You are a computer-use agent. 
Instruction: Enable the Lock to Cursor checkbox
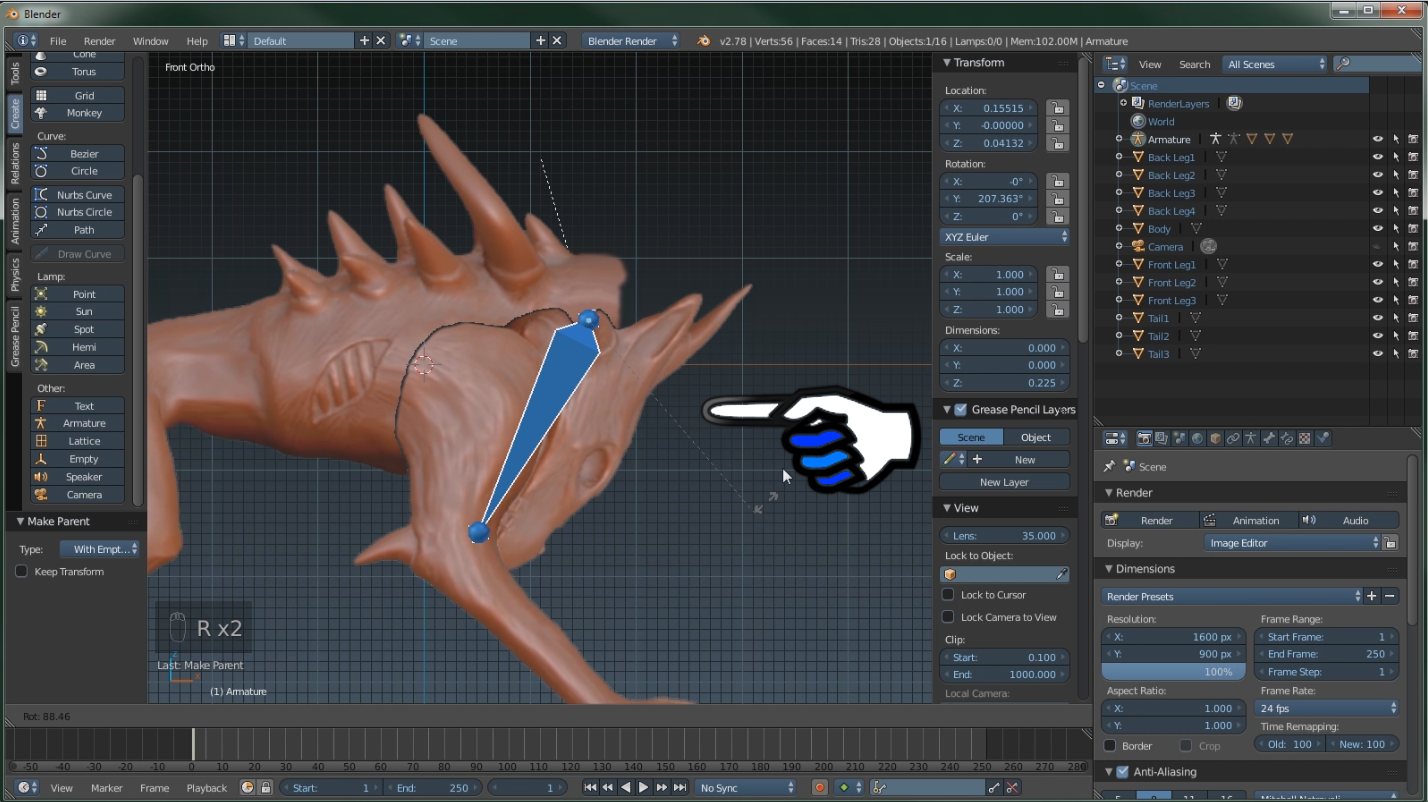pos(948,594)
